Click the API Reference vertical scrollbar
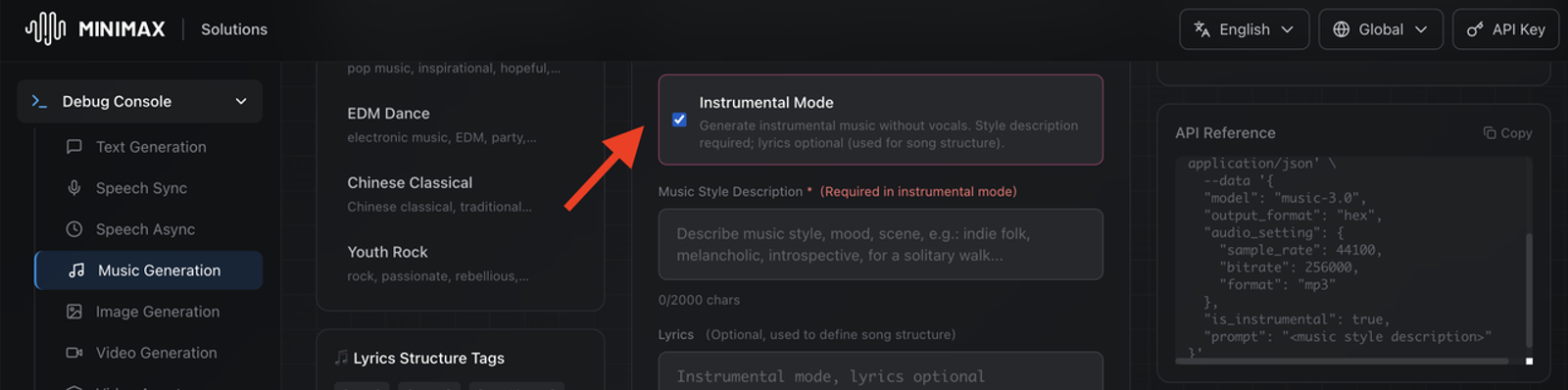The image size is (1568, 390). click(1529, 289)
